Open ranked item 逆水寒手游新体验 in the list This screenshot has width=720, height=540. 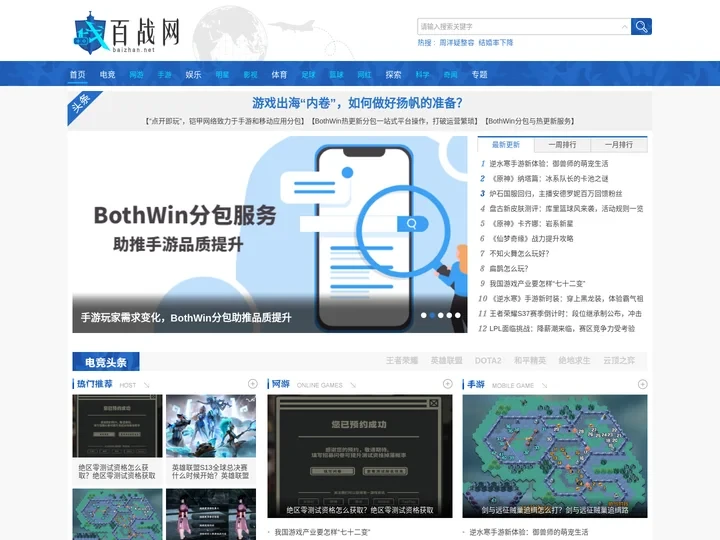[x=549, y=163]
